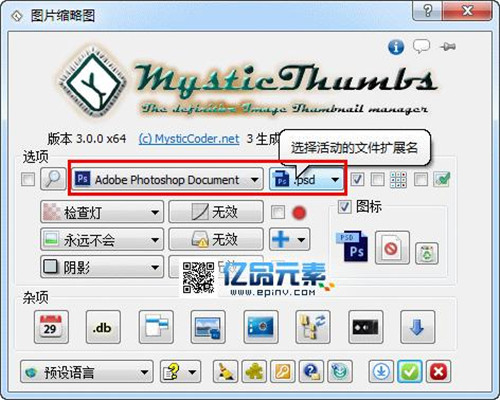Click the blue down arrow icon in 杂项
The width and height of the screenshot is (500, 400).
418,327
